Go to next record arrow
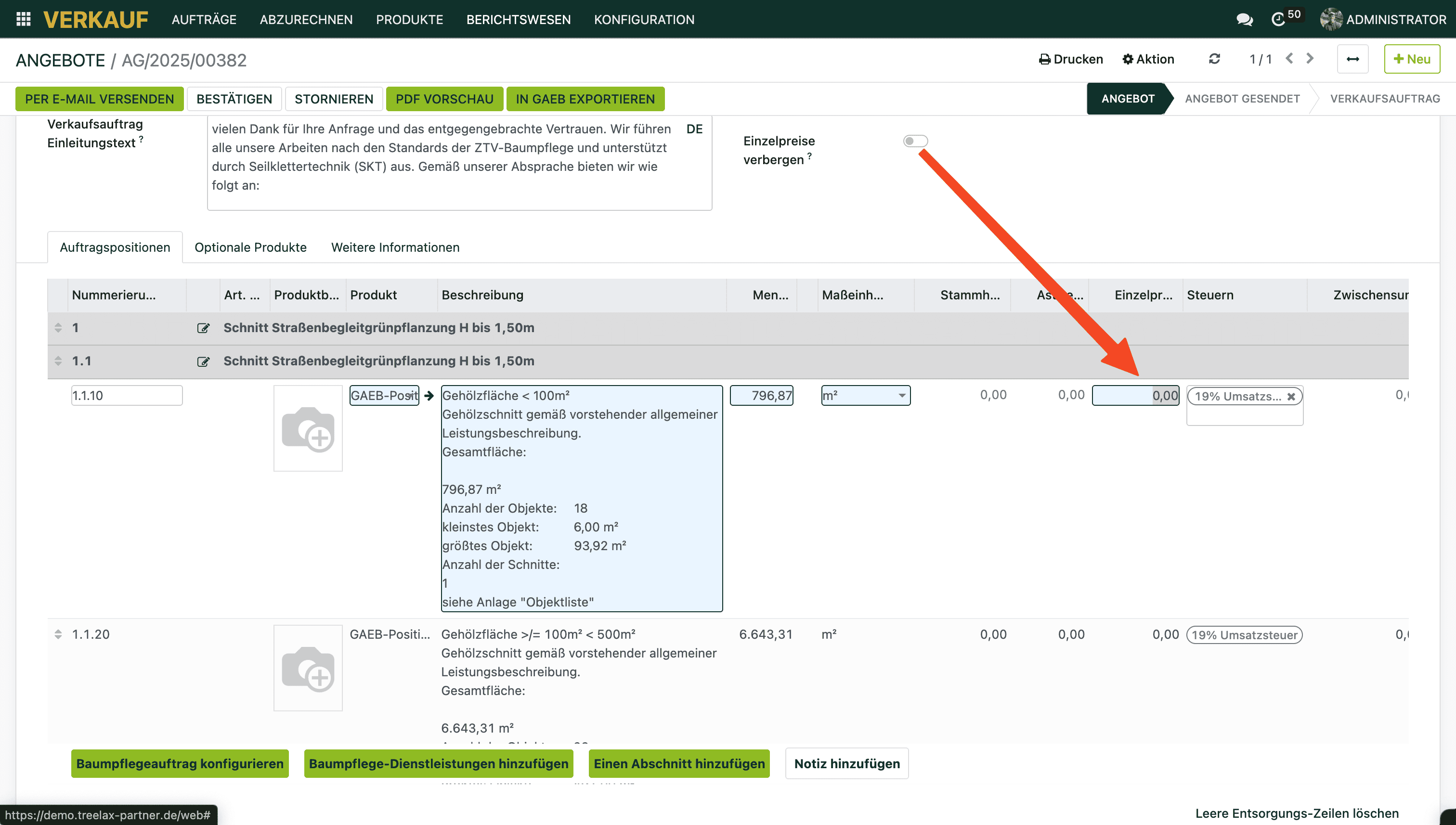1456x825 pixels. click(1310, 58)
